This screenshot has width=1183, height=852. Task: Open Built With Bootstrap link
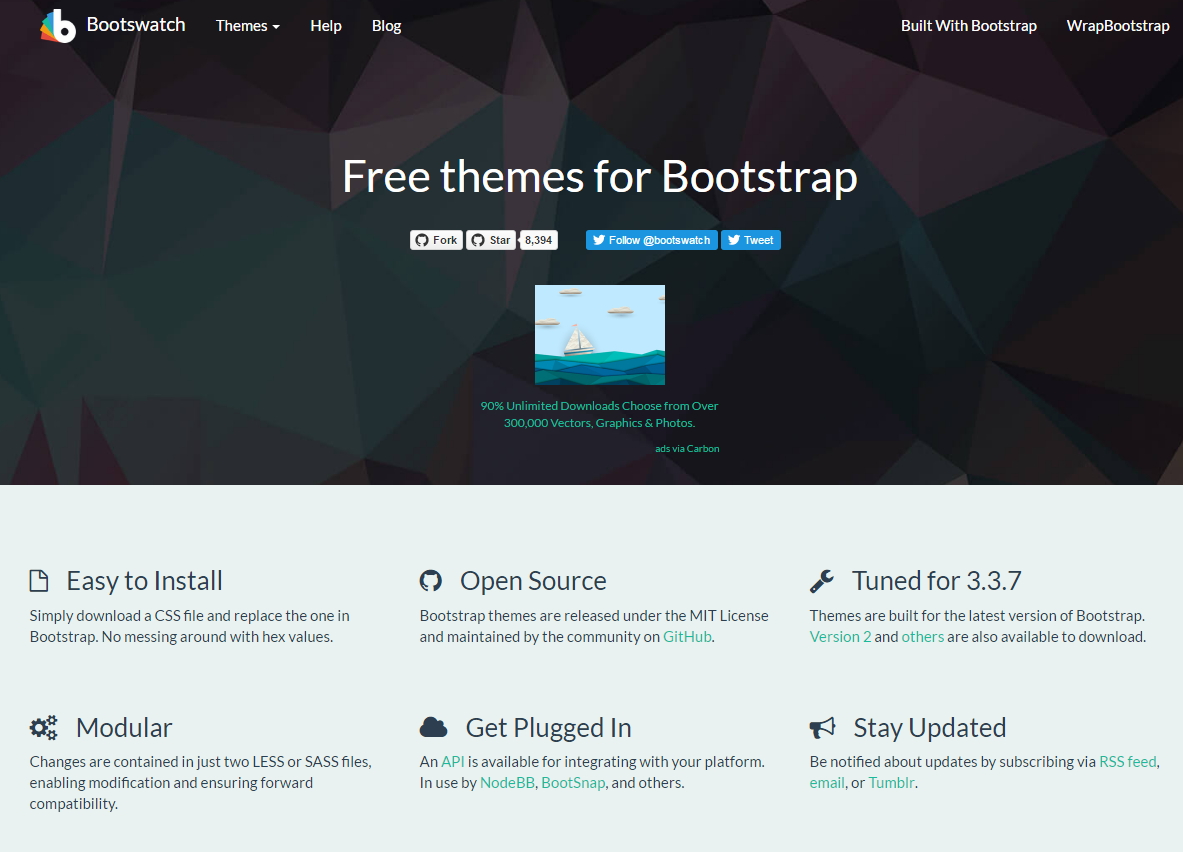(969, 26)
